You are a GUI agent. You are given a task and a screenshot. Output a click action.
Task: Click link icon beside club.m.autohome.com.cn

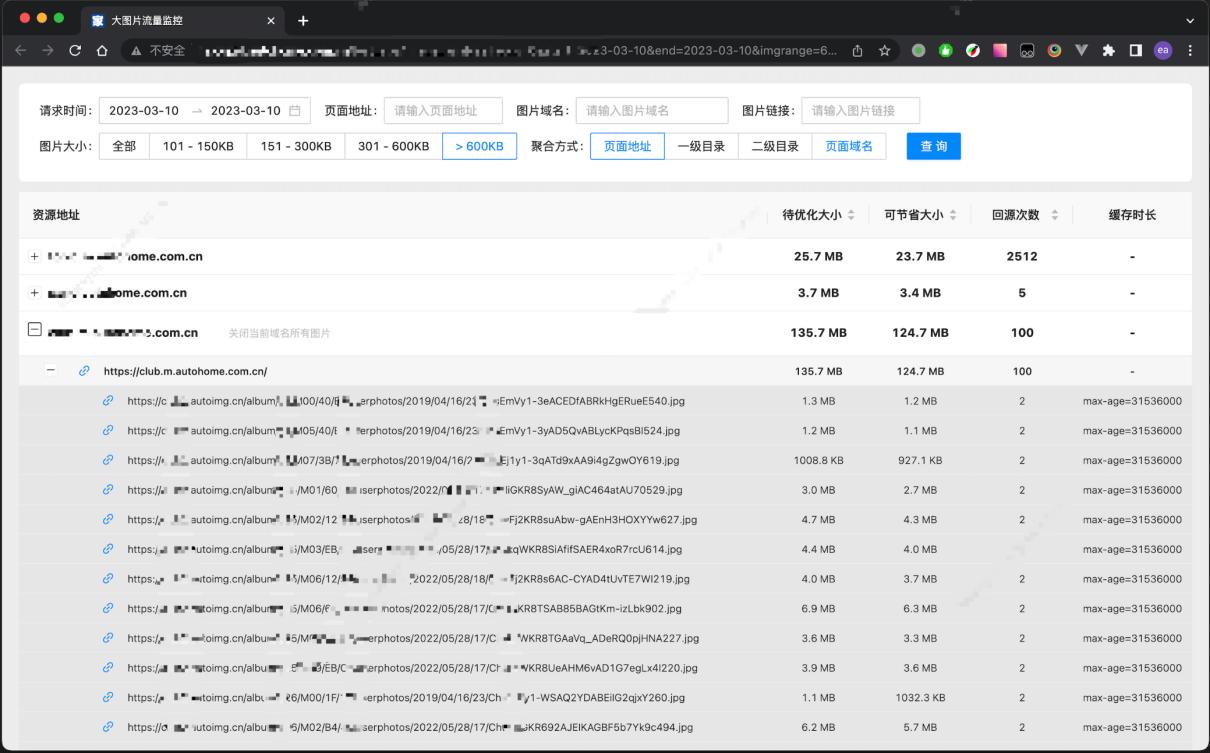coord(84,371)
